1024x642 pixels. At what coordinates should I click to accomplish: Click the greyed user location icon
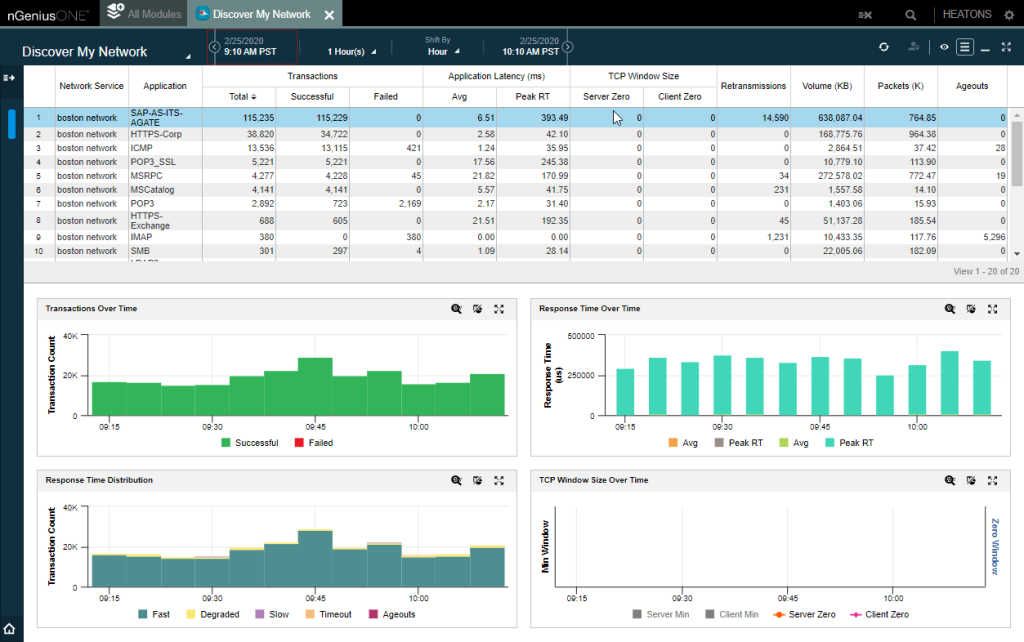coord(914,47)
